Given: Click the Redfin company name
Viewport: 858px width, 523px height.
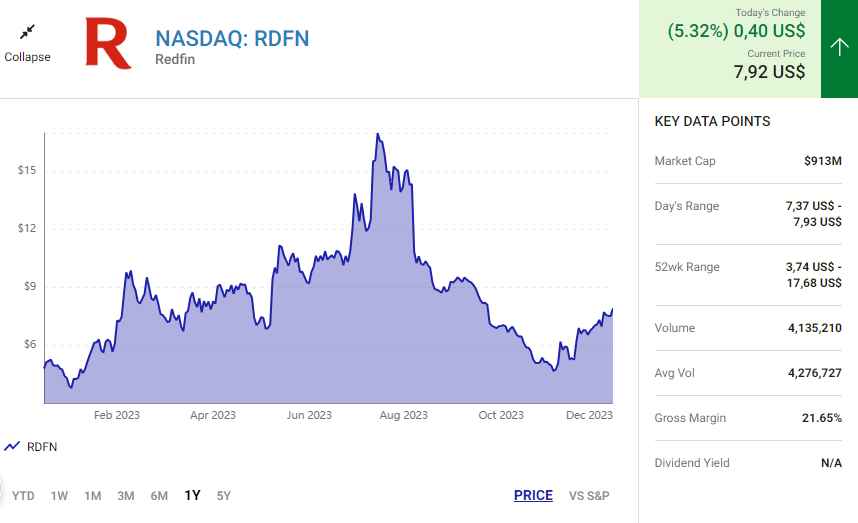Looking at the screenshot, I should click(175, 59).
